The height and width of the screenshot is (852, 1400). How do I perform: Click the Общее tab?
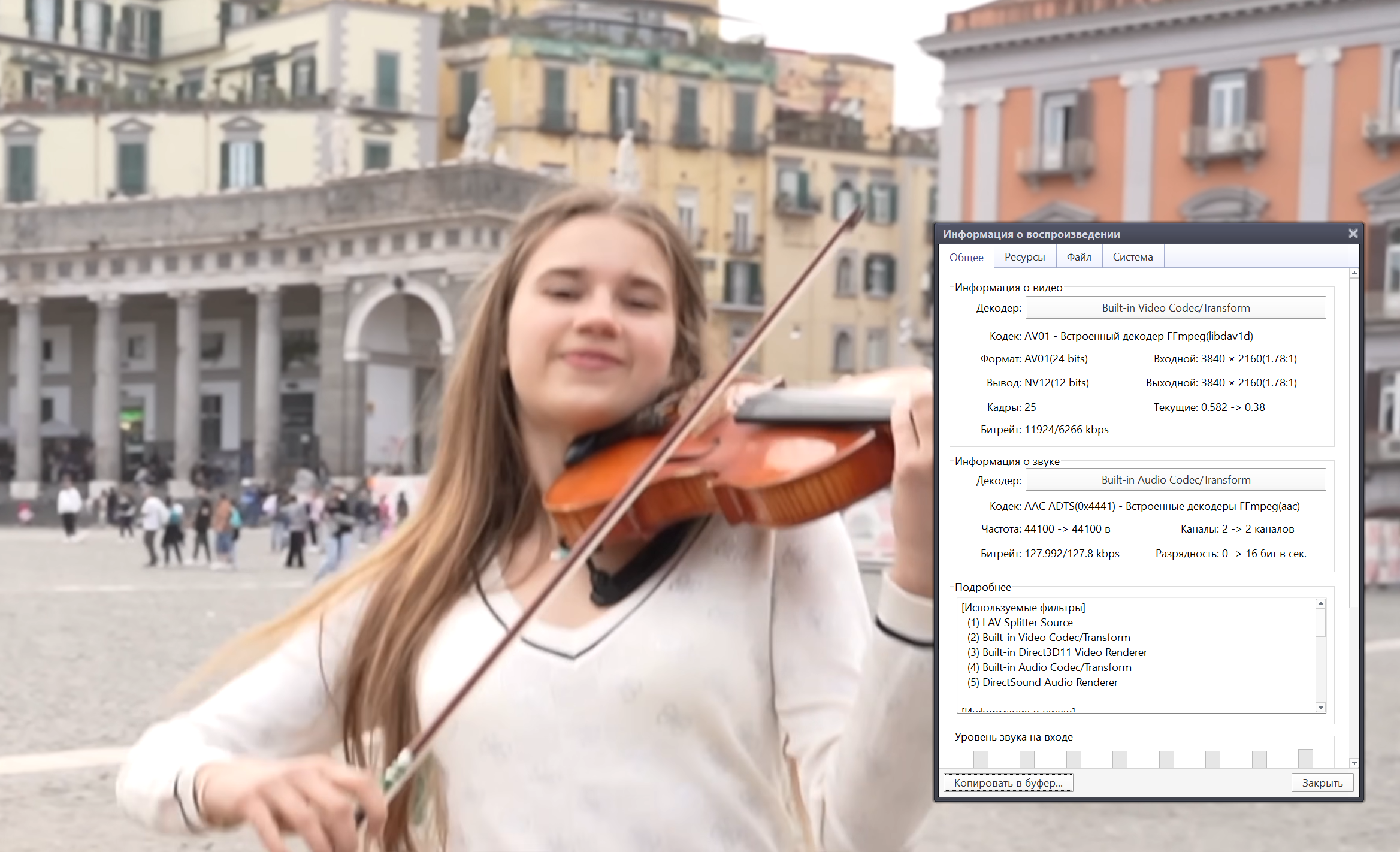tap(966, 257)
